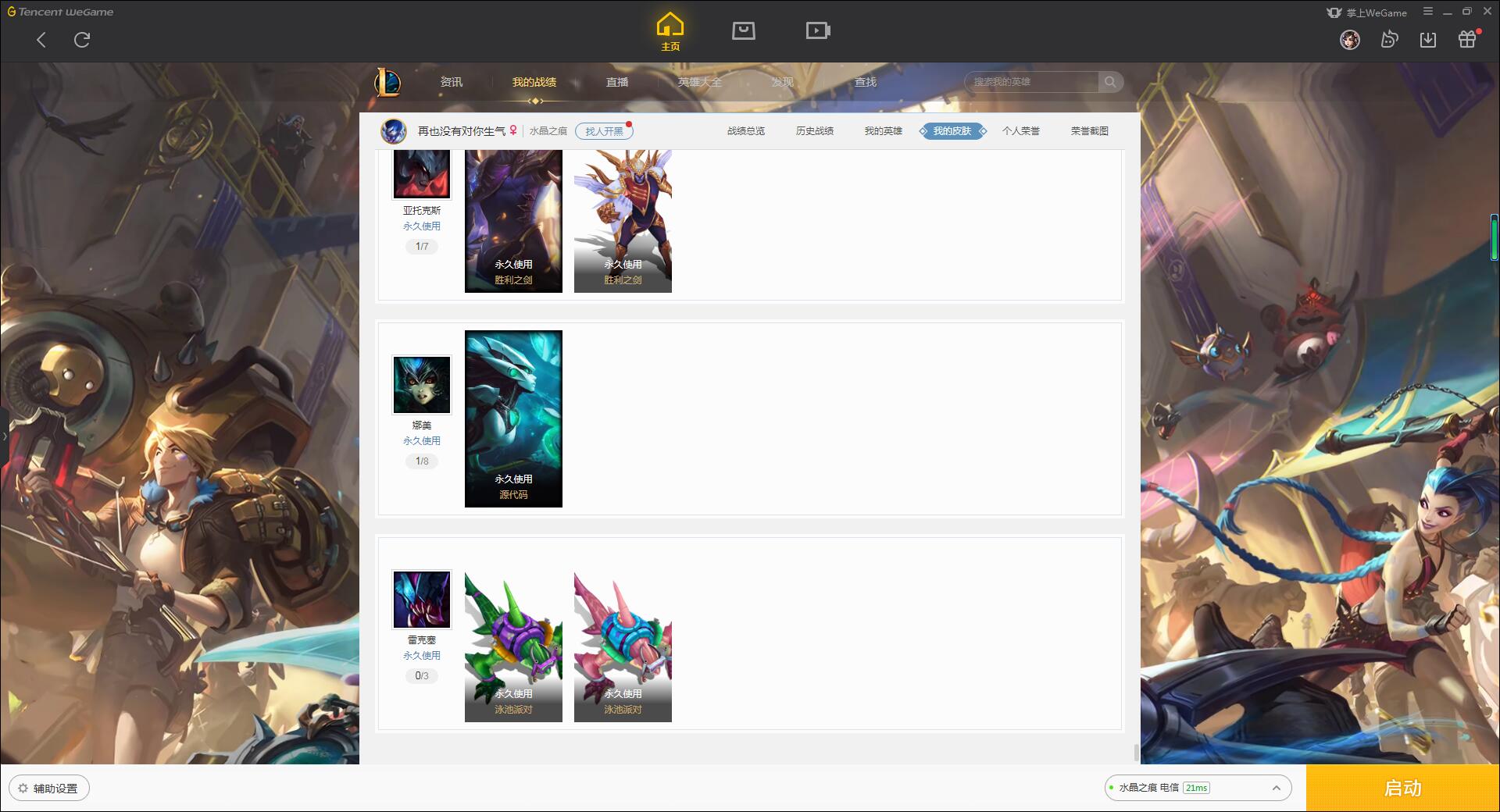Click the 永久使用 label under 雷克塞
1500x812 pixels.
tap(422, 656)
